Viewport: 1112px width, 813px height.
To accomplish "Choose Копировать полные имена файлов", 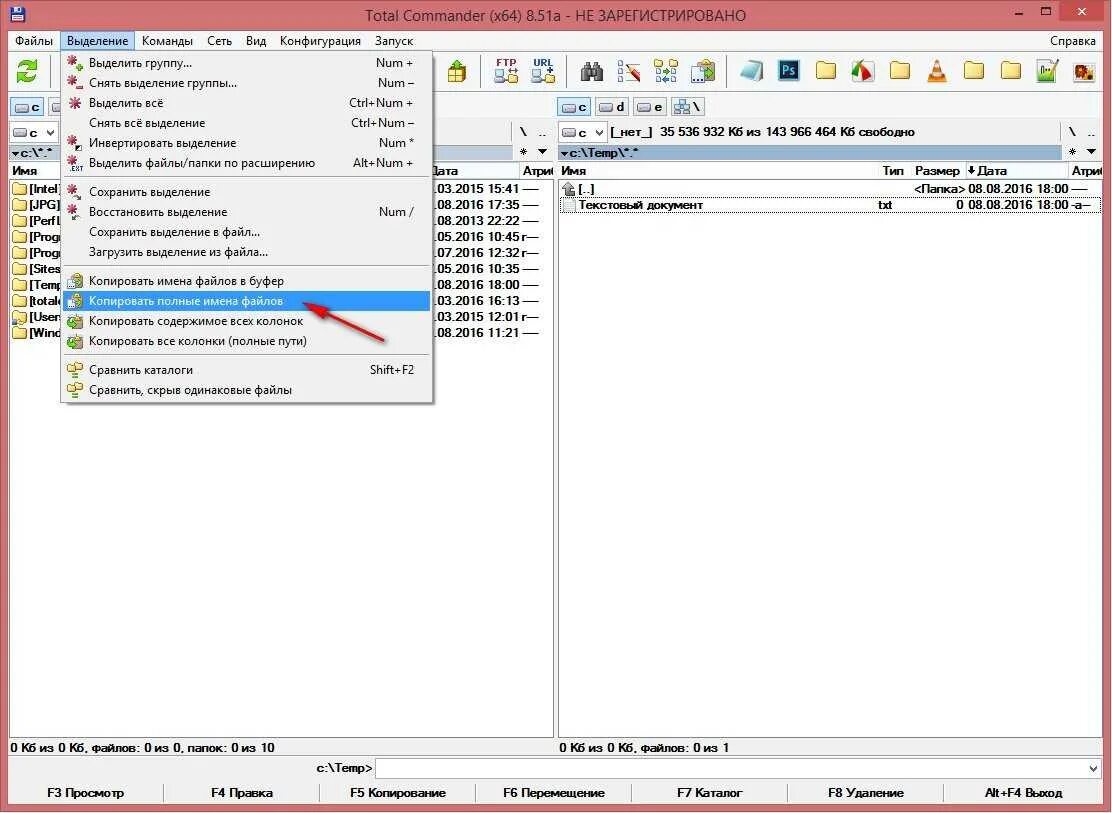I will (247, 302).
